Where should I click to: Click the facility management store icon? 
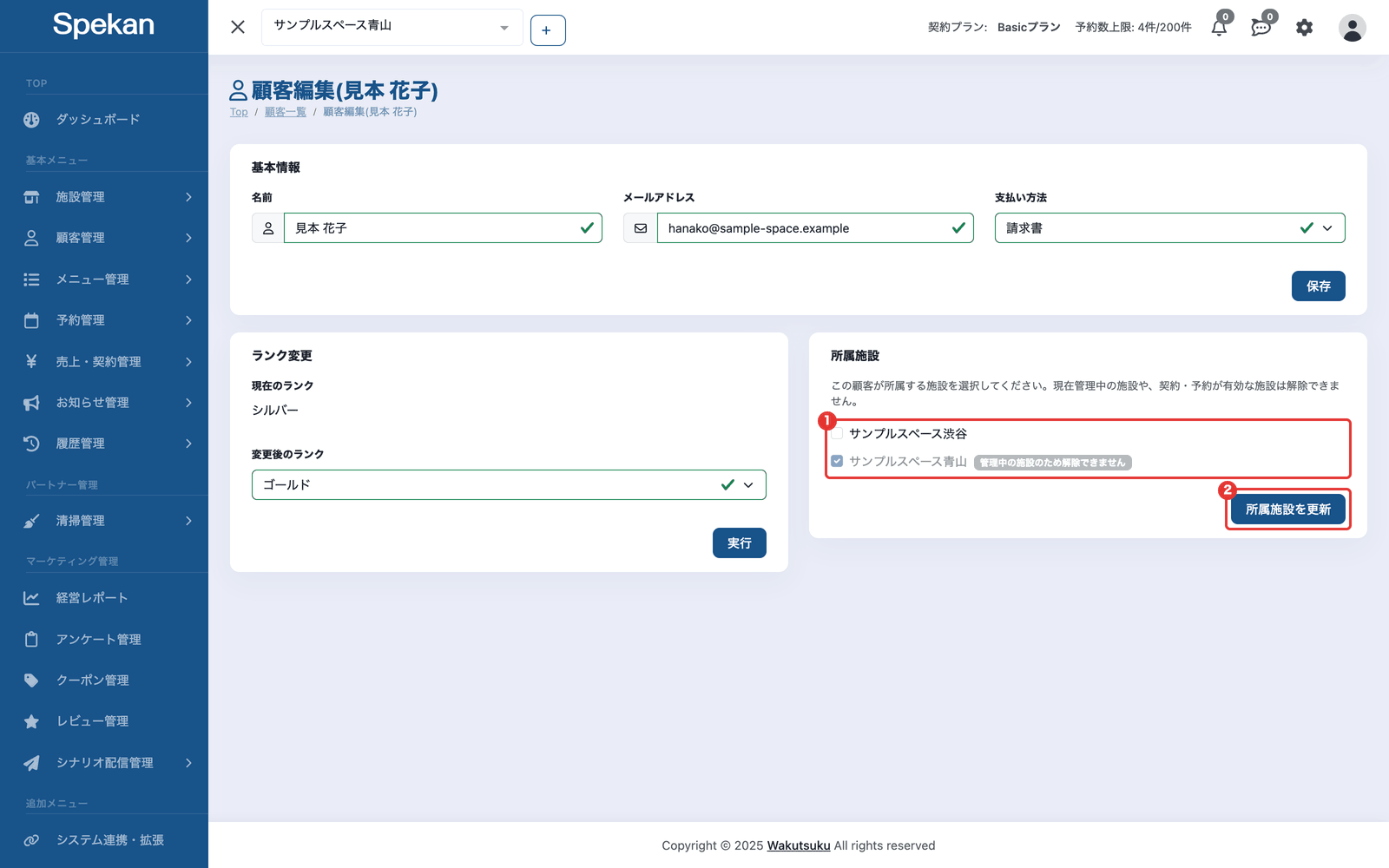tap(31, 197)
